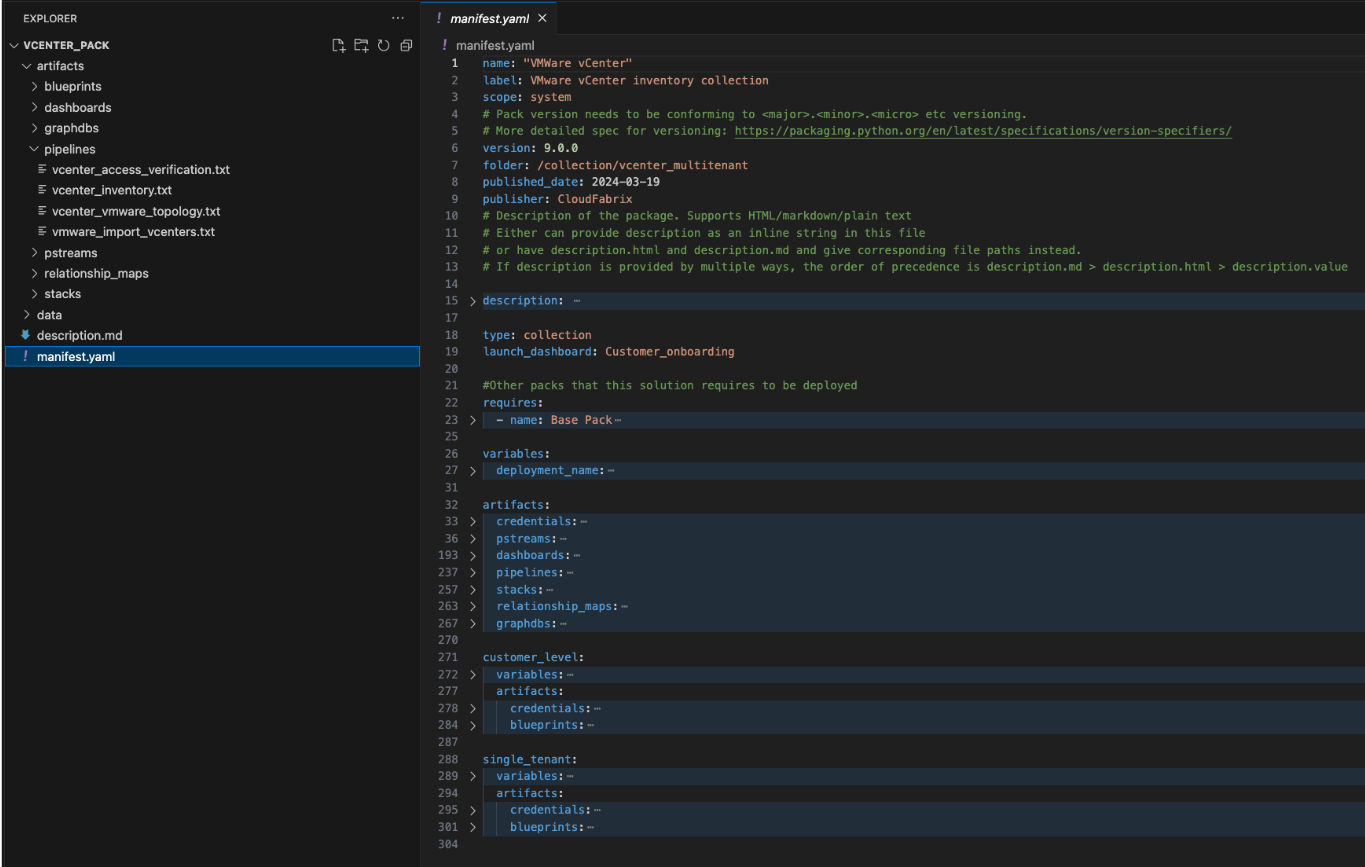
Task: Collapse all folders in Explorer
Action: (406, 45)
